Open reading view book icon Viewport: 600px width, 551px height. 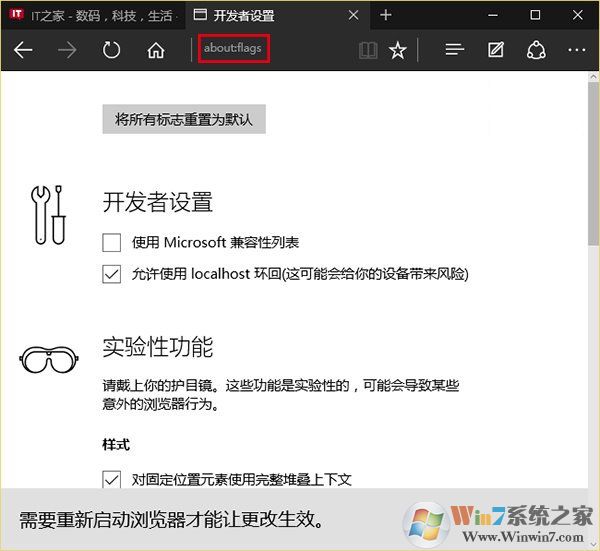368,50
